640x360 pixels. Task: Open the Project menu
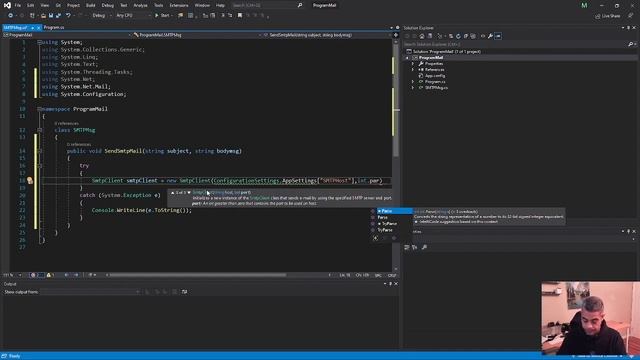(73, 5)
